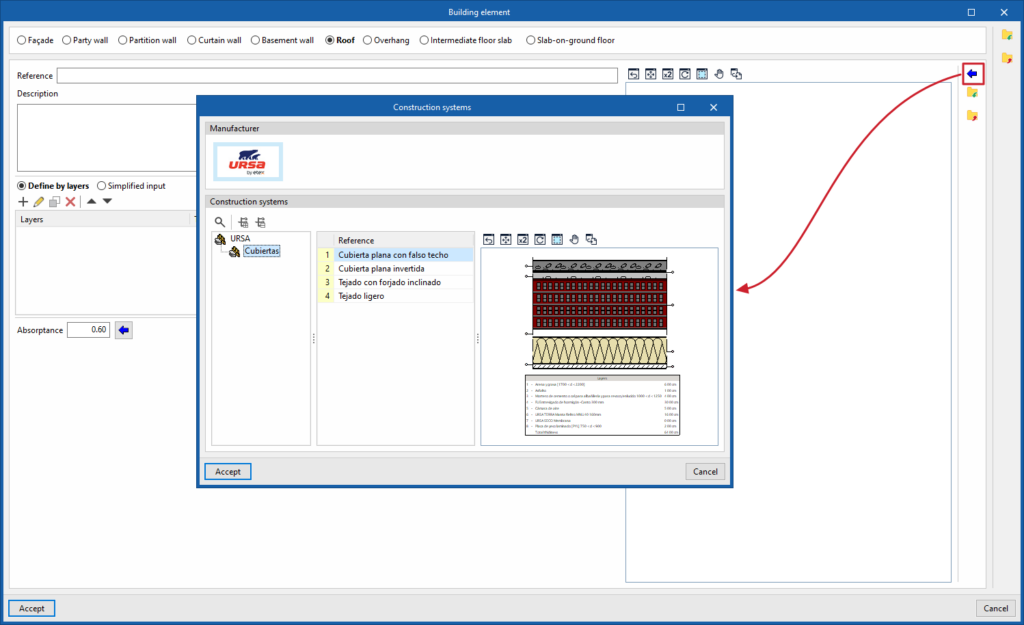This screenshot has width=1024, height=625.
Task: Move layer up with the up arrow icon
Action: pos(91,201)
